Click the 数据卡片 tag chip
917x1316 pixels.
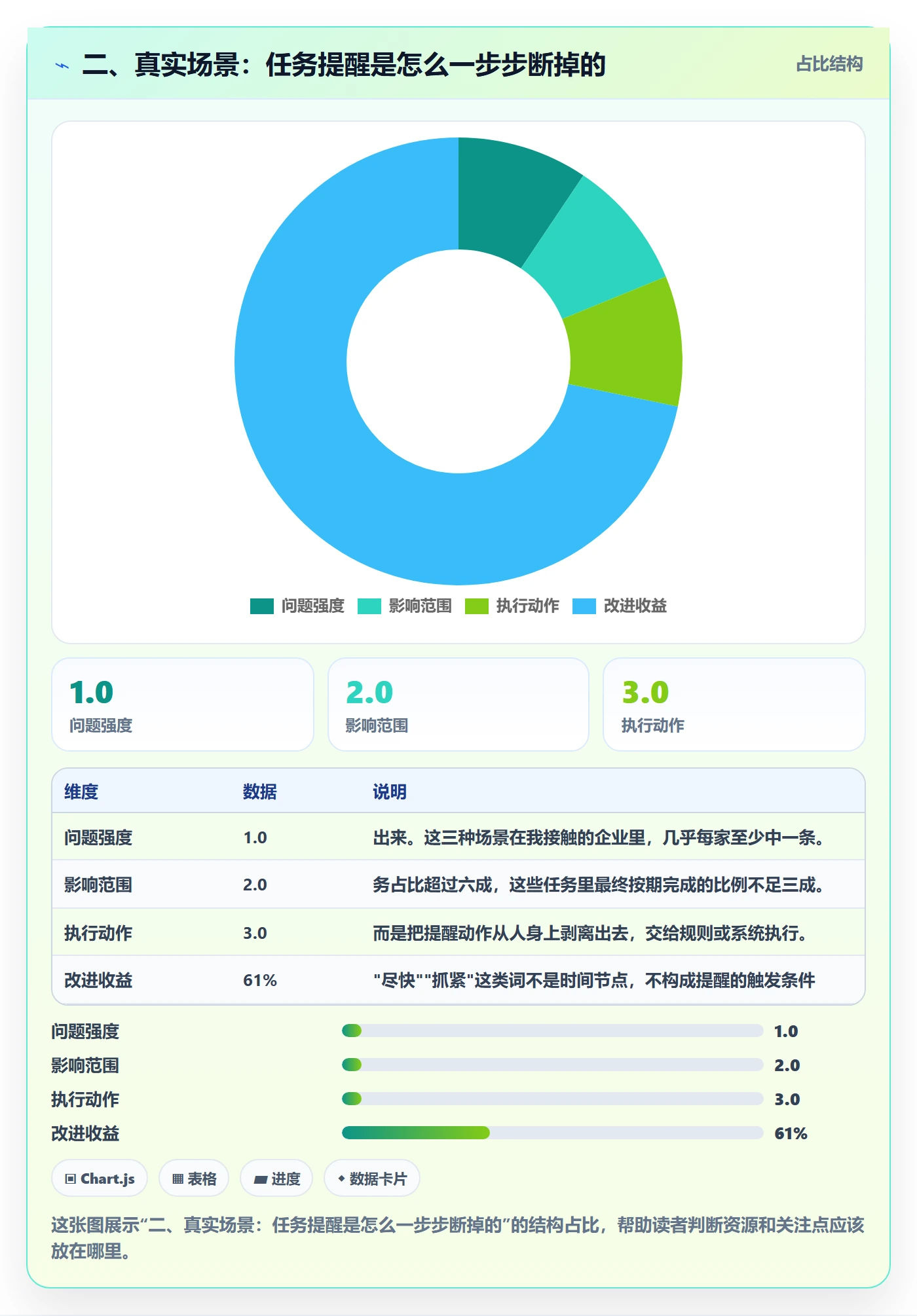(372, 1179)
